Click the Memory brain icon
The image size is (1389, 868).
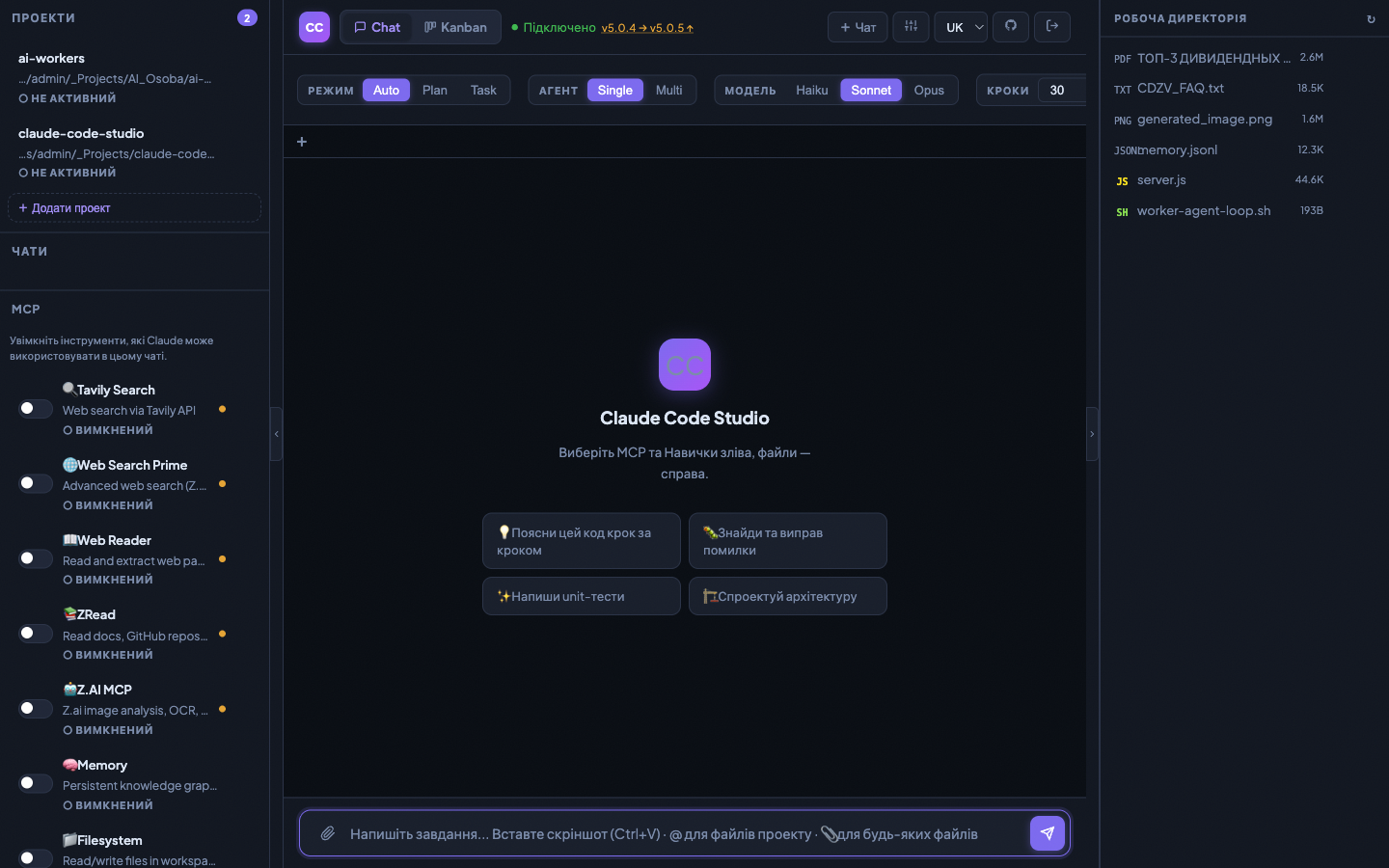click(x=69, y=764)
